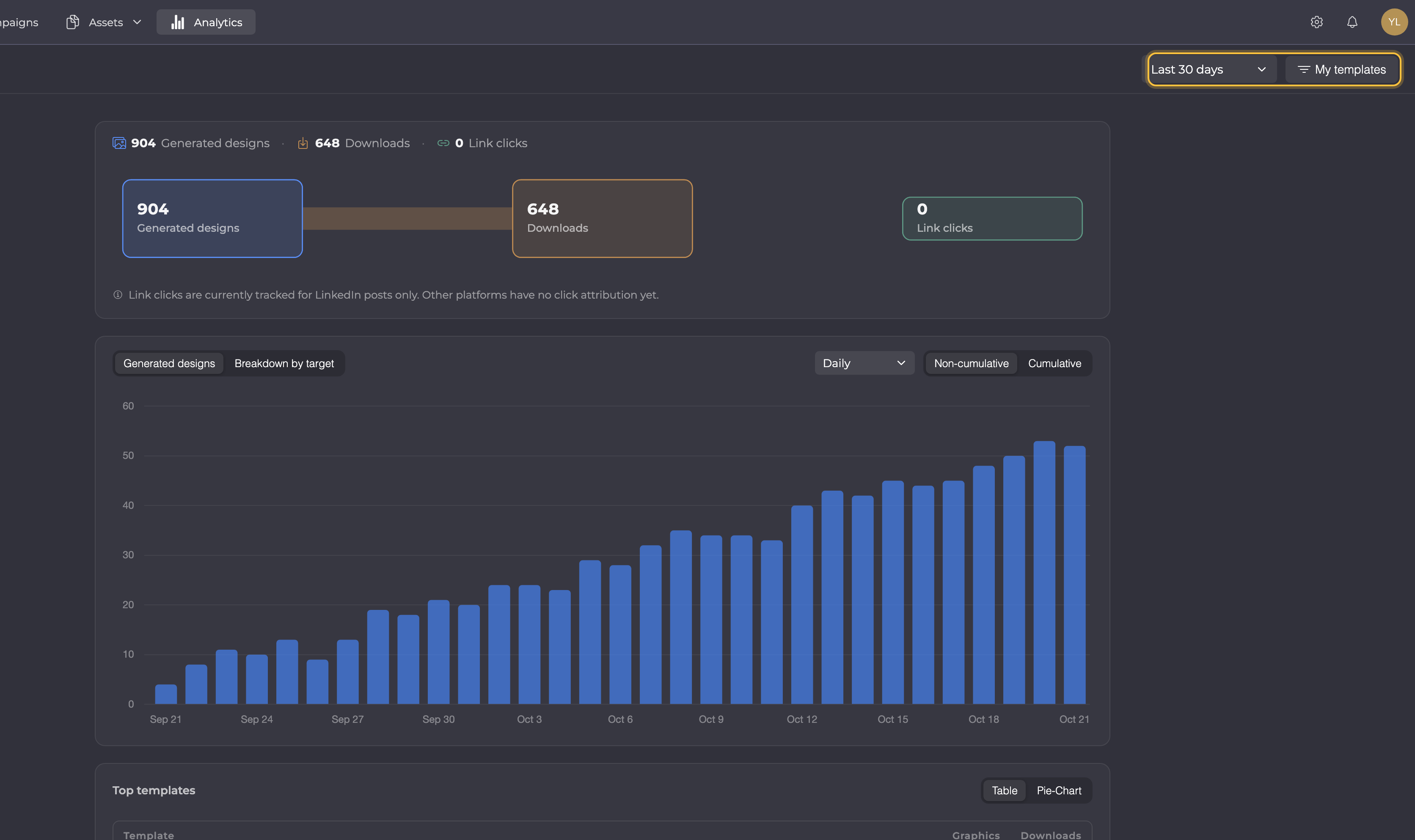Click the 0 Link clicks funnel card
Screen dimensions: 1415x840
pyautogui.click(x=992, y=219)
